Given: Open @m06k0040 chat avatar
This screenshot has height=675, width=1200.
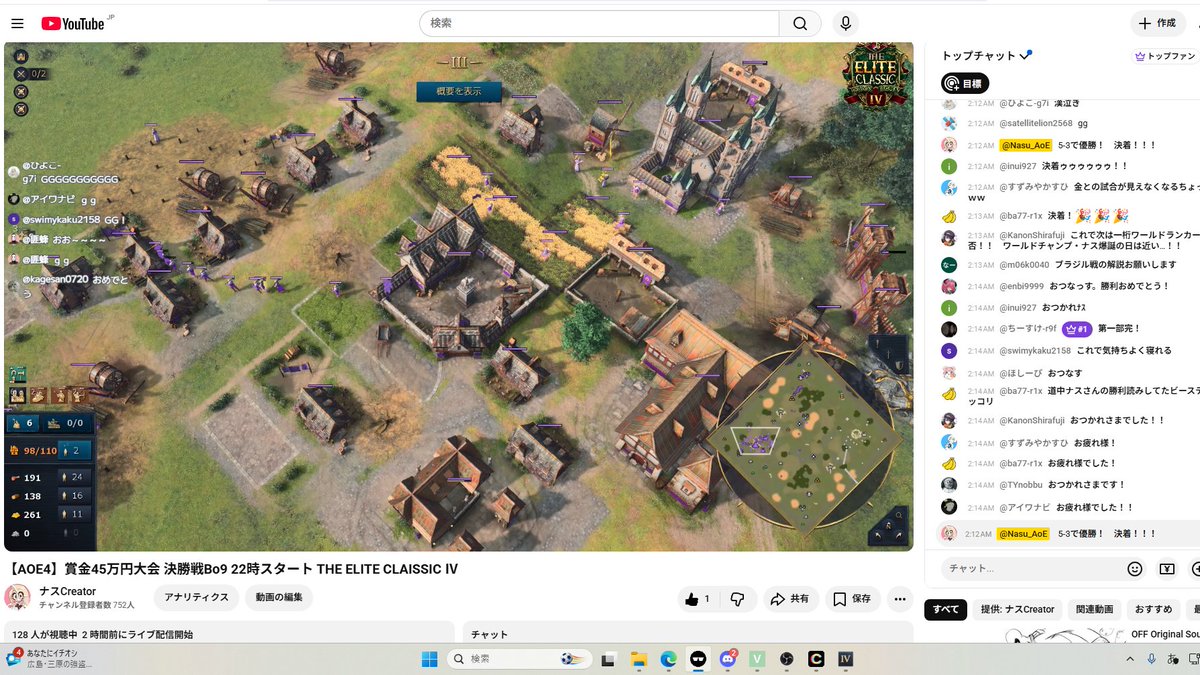Looking at the screenshot, I should coord(949,265).
